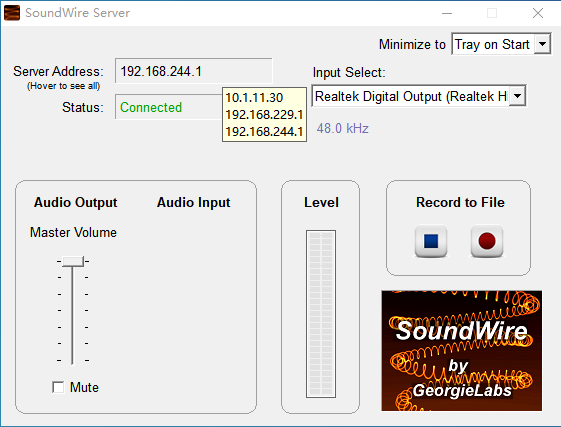This screenshot has height=427, width=561.
Task: Click the 48.0 kHz sample rate label
Action: pyautogui.click(x=342, y=128)
